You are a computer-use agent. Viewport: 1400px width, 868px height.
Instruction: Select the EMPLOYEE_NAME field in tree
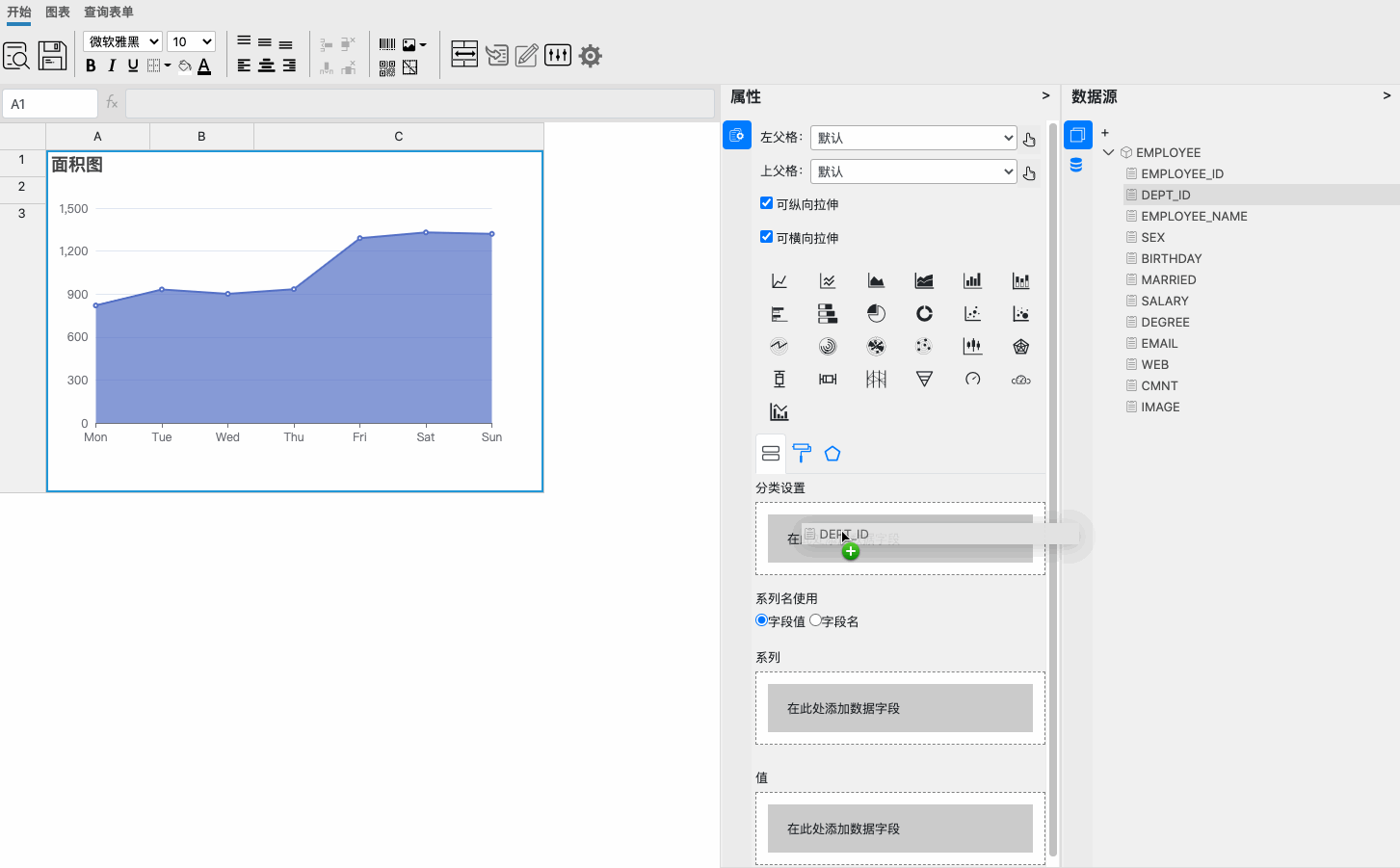(1194, 216)
